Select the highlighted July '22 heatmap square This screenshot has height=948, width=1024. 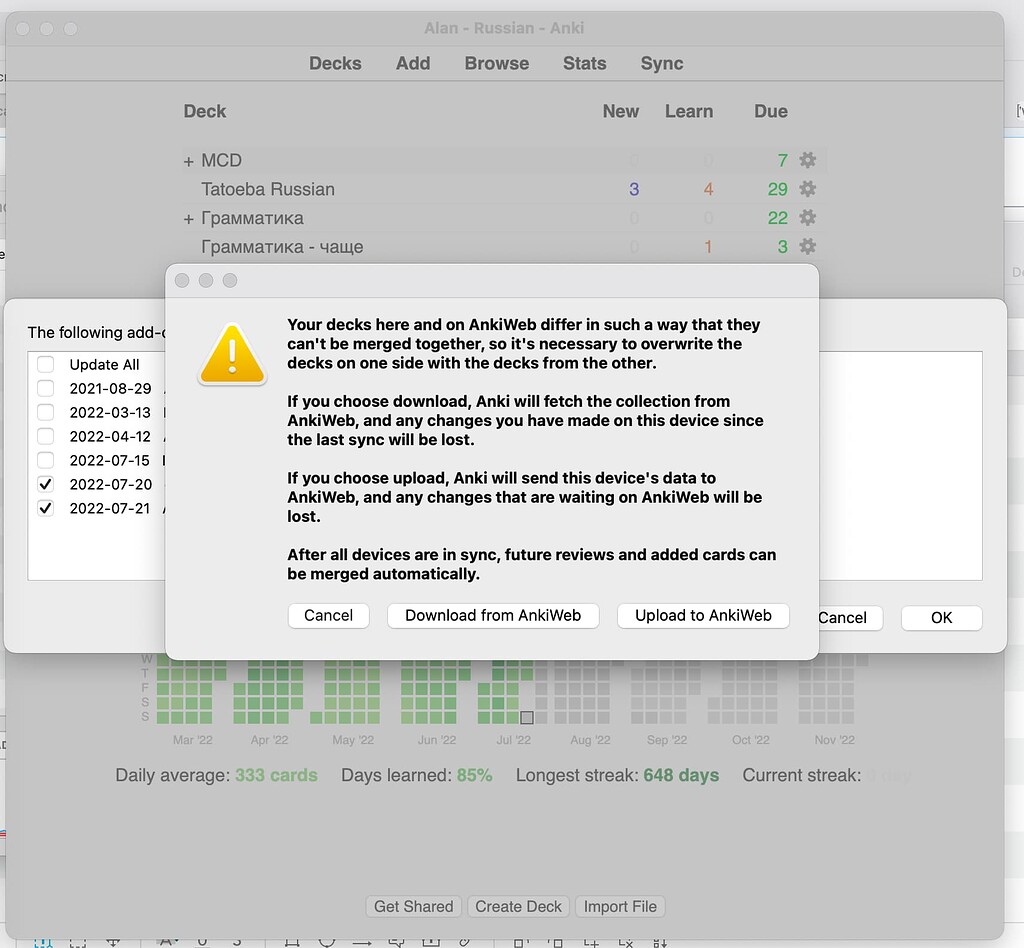tap(527, 717)
